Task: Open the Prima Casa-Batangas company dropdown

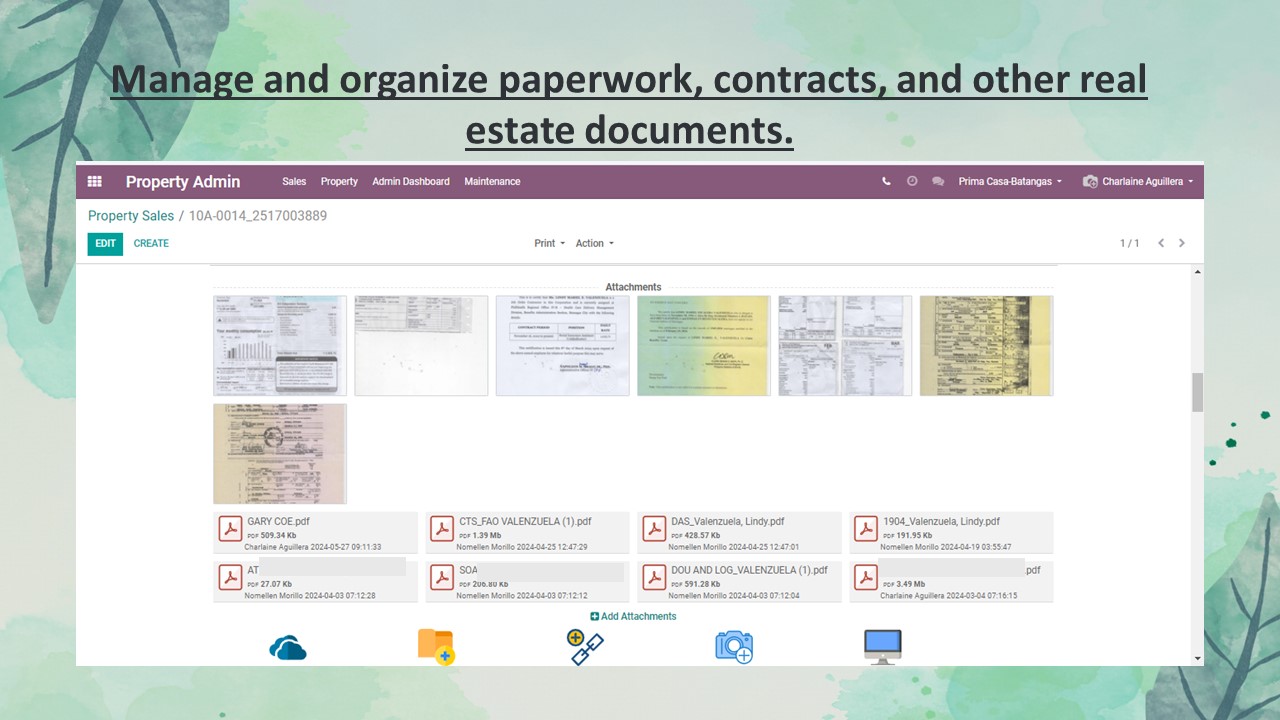Action: coord(1010,182)
